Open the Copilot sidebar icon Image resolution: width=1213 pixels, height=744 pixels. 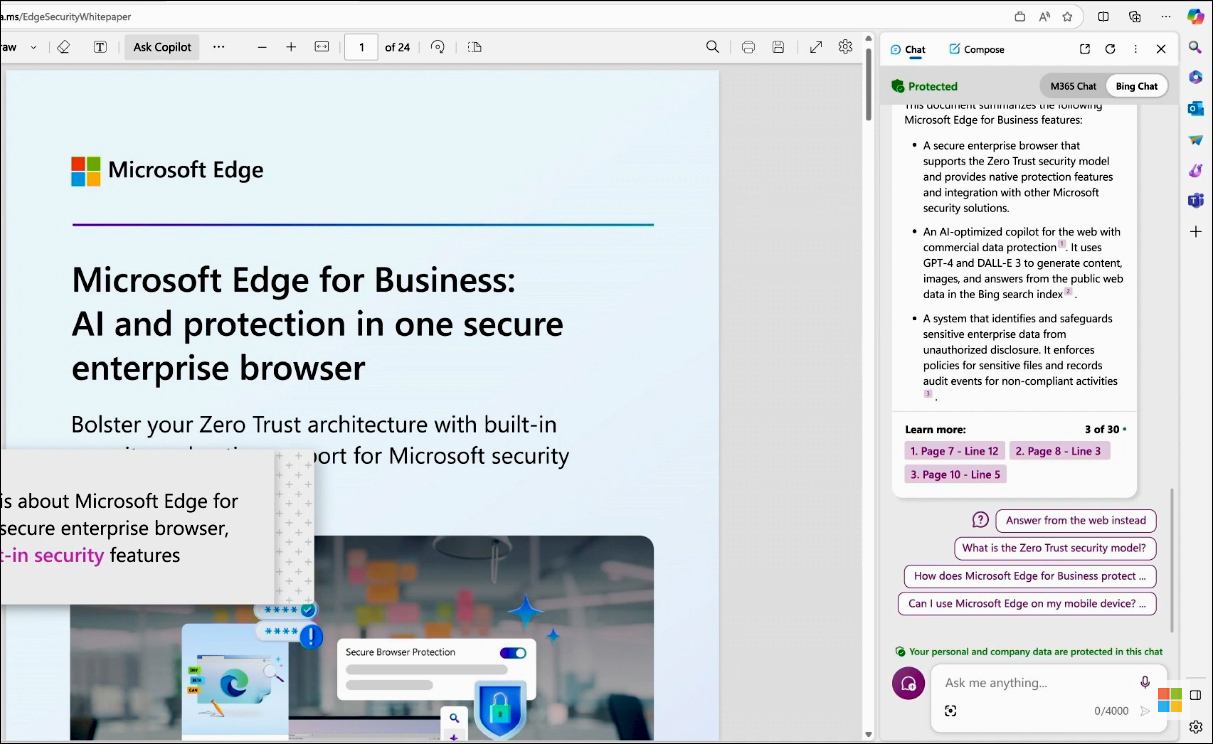point(1195,16)
